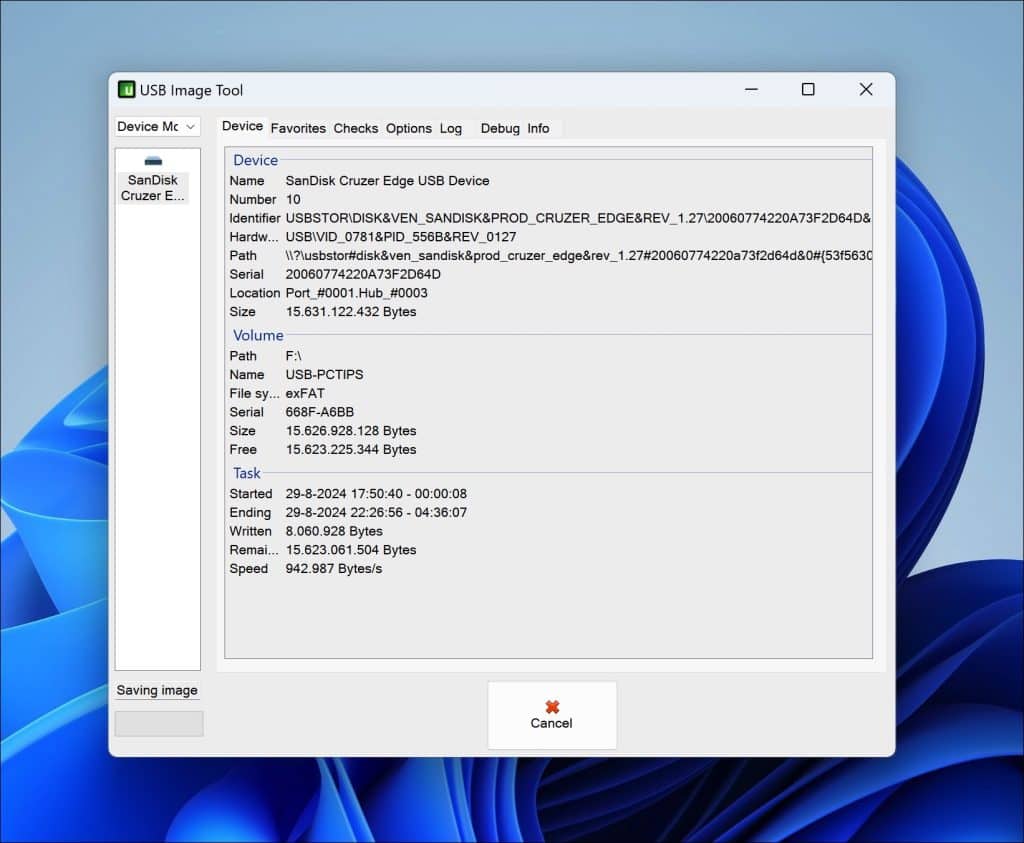
Task: Click file system value 'exFAT'
Action: pyautogui.click(x=305, y=394)
